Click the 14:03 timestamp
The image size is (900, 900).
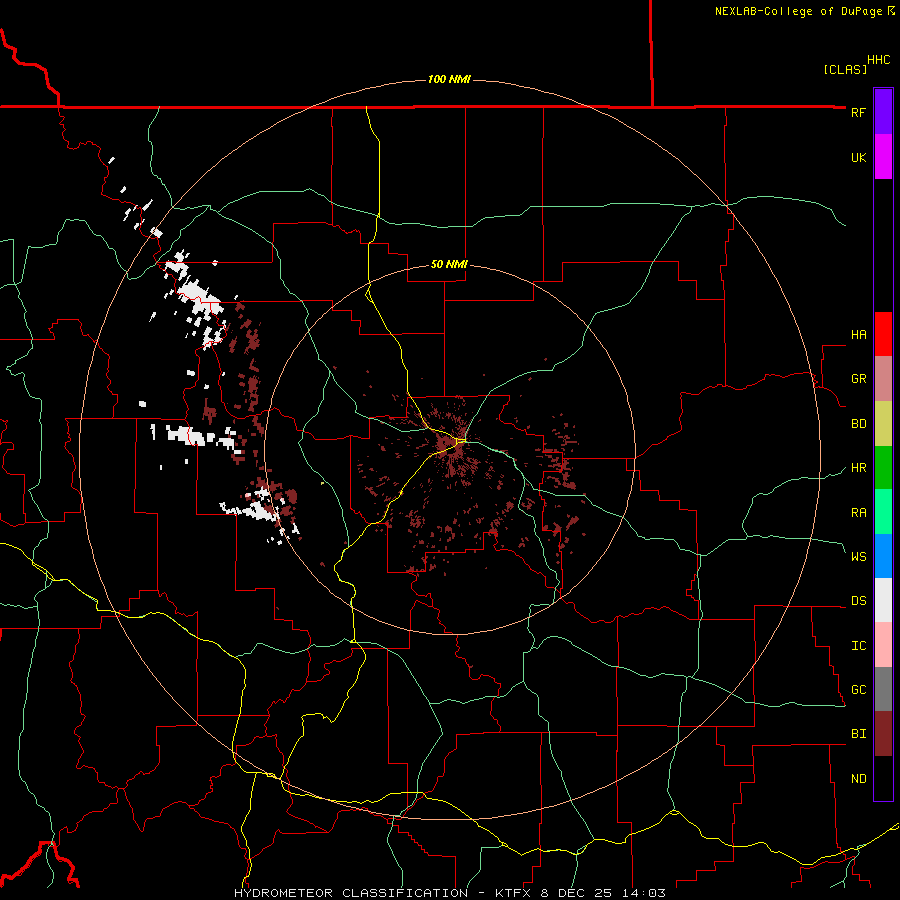pos(645,893)
